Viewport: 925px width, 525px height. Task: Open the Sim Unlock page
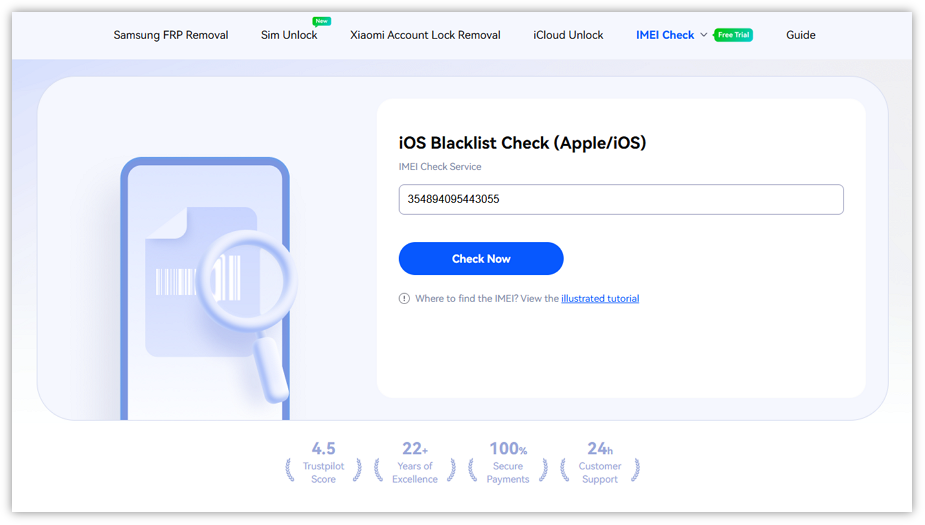[x=289, y=35]
